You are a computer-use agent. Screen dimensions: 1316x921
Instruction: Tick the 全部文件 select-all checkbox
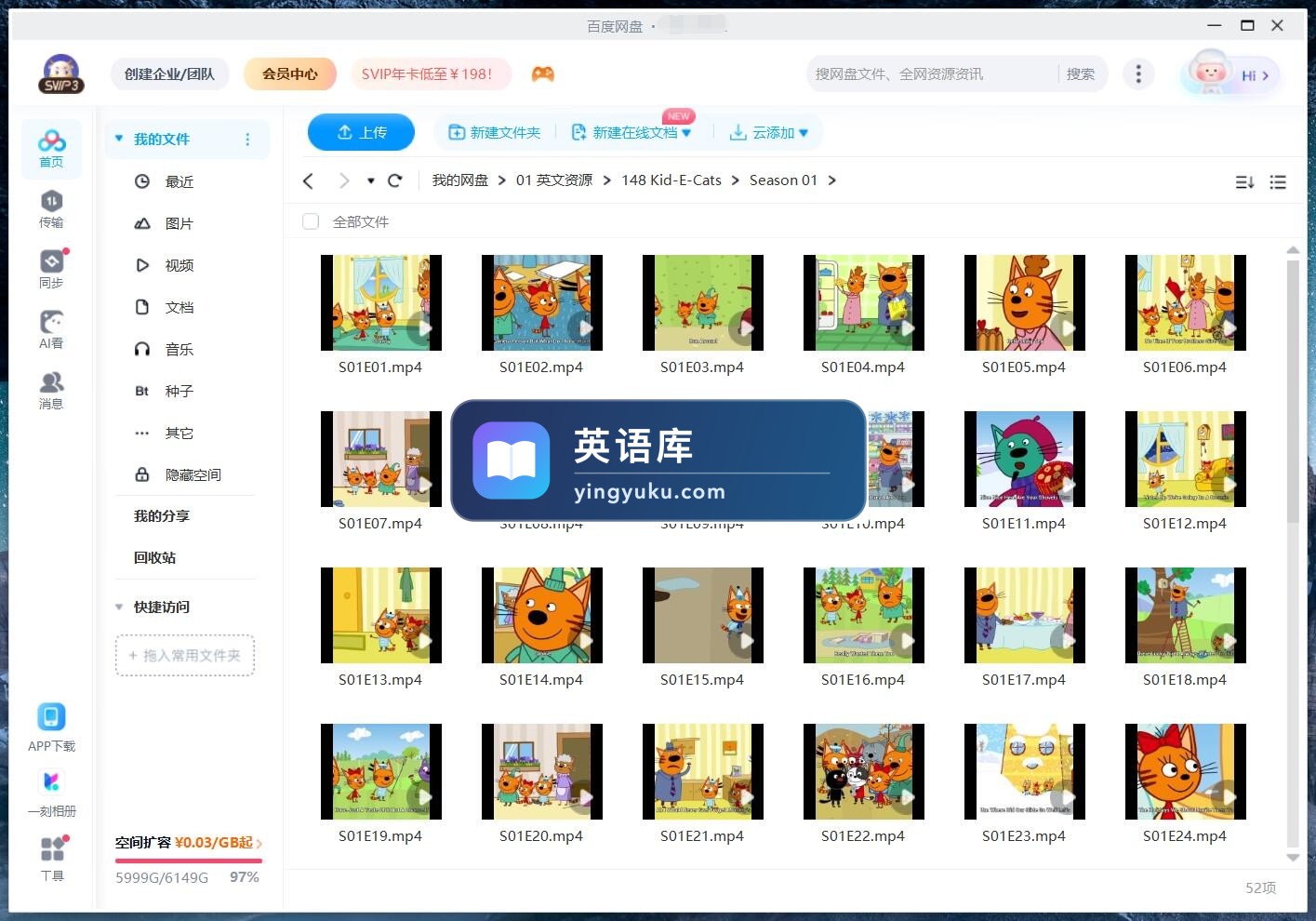(311, 221)
